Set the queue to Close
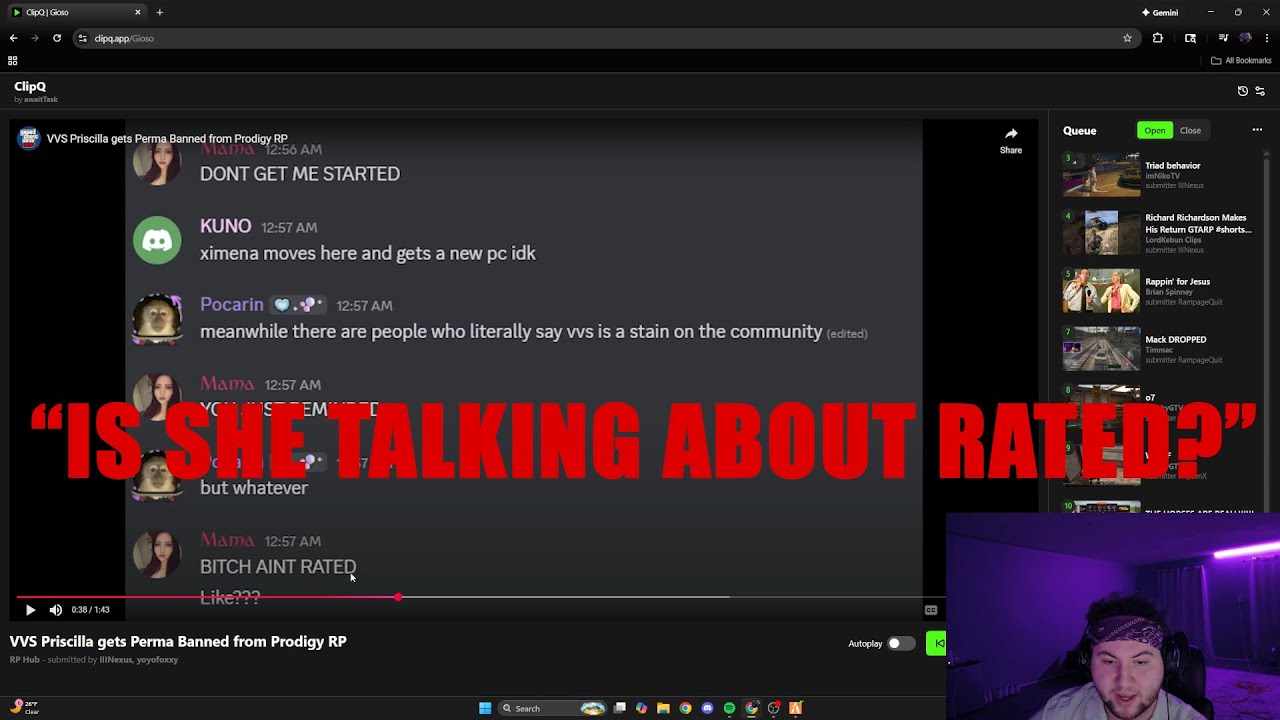This screenshot has width=1280, height=720. (x=1190, y=130)
